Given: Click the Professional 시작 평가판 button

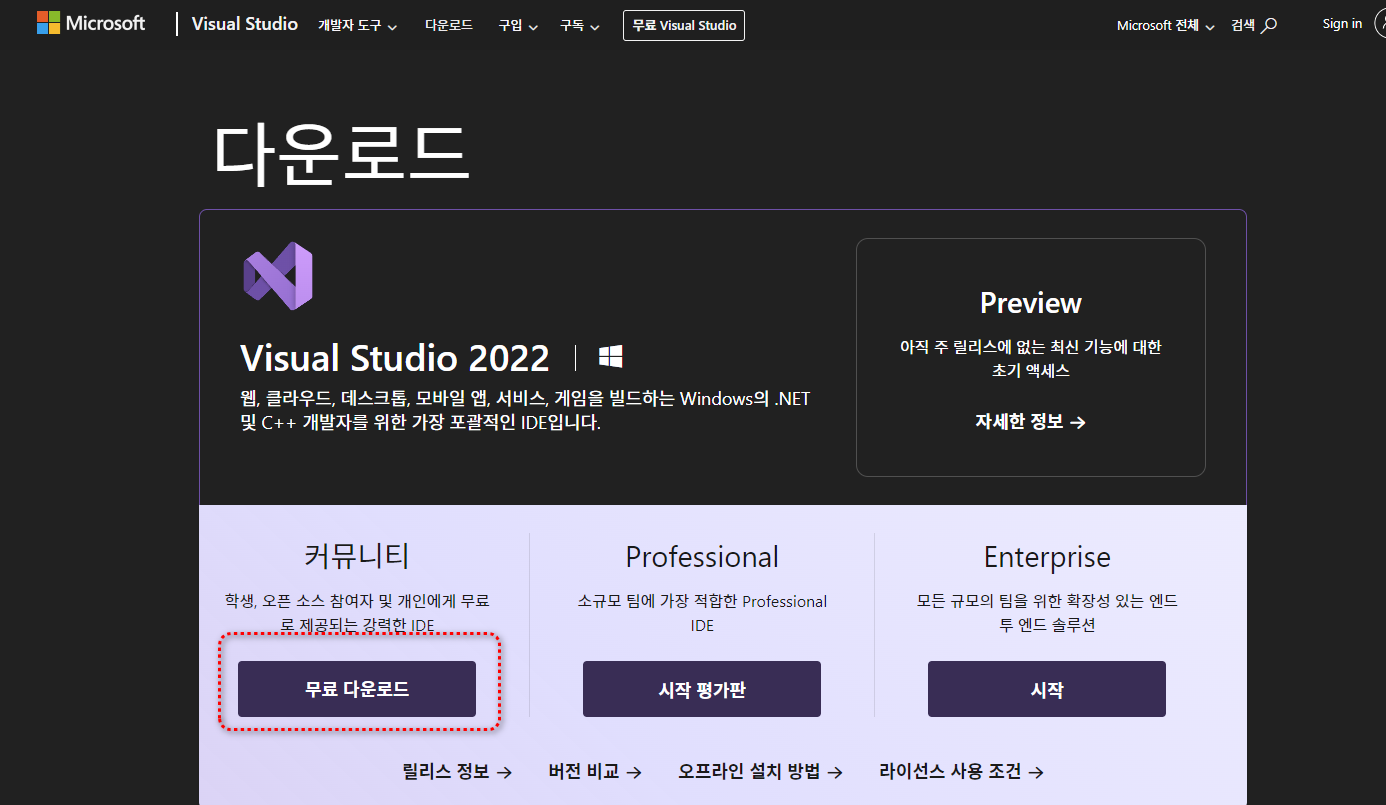Looking at the screenshot, I should (702, 689).
